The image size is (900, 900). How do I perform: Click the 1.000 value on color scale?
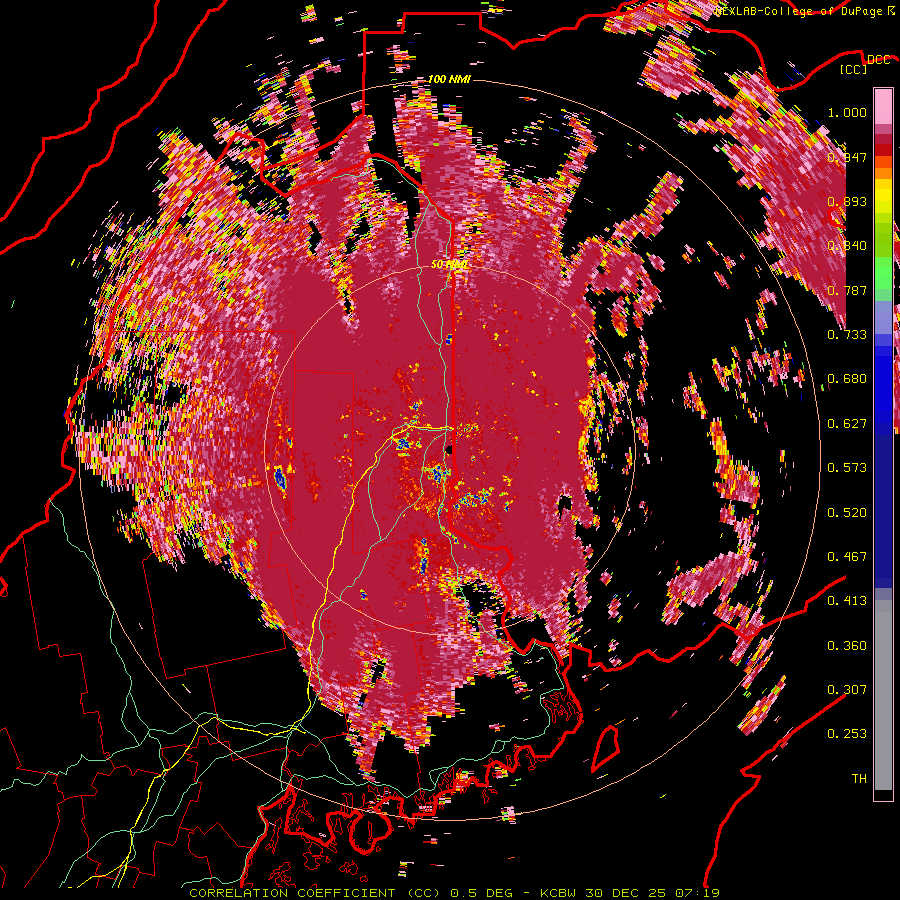(x=847, y=112)
